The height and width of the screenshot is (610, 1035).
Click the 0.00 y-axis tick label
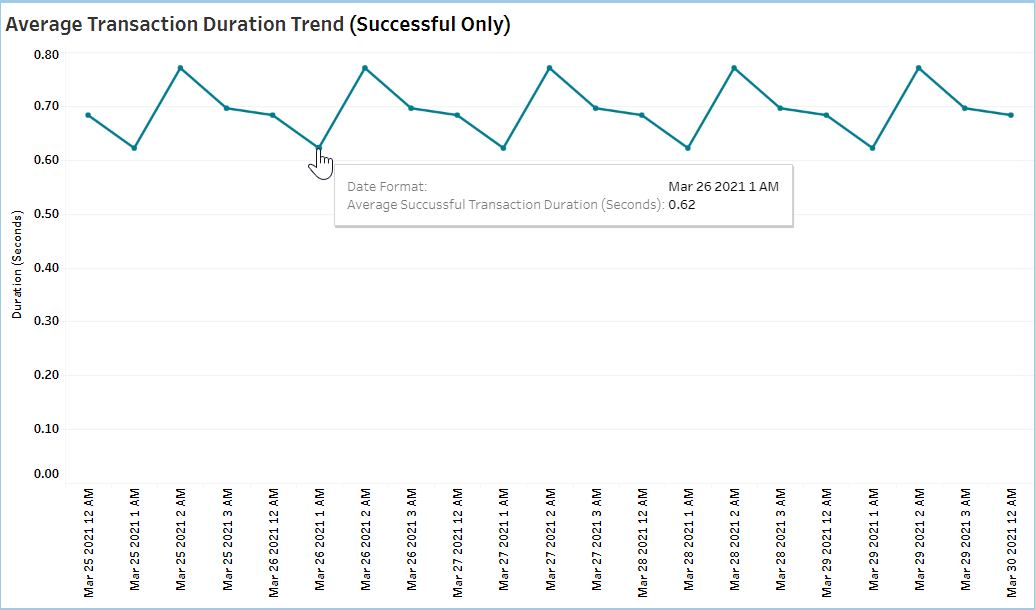[46, 474]
